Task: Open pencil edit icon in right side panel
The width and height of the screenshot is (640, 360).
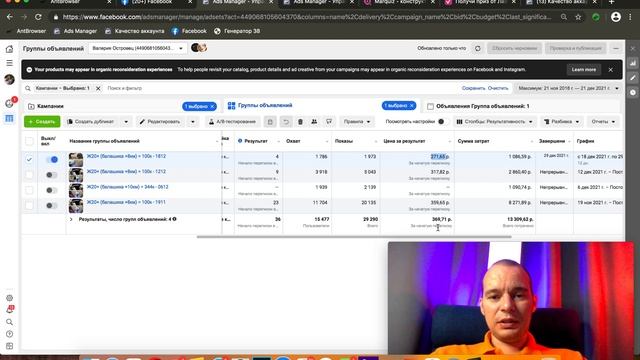Action: coord(633,78)
